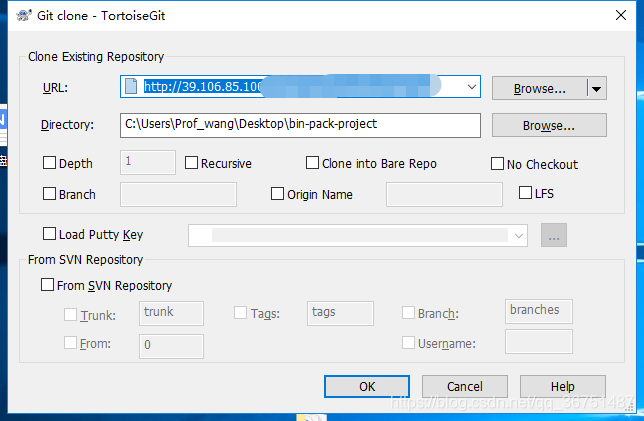Click the branches text field
644x421 pixels.
[x=539, y=311]
